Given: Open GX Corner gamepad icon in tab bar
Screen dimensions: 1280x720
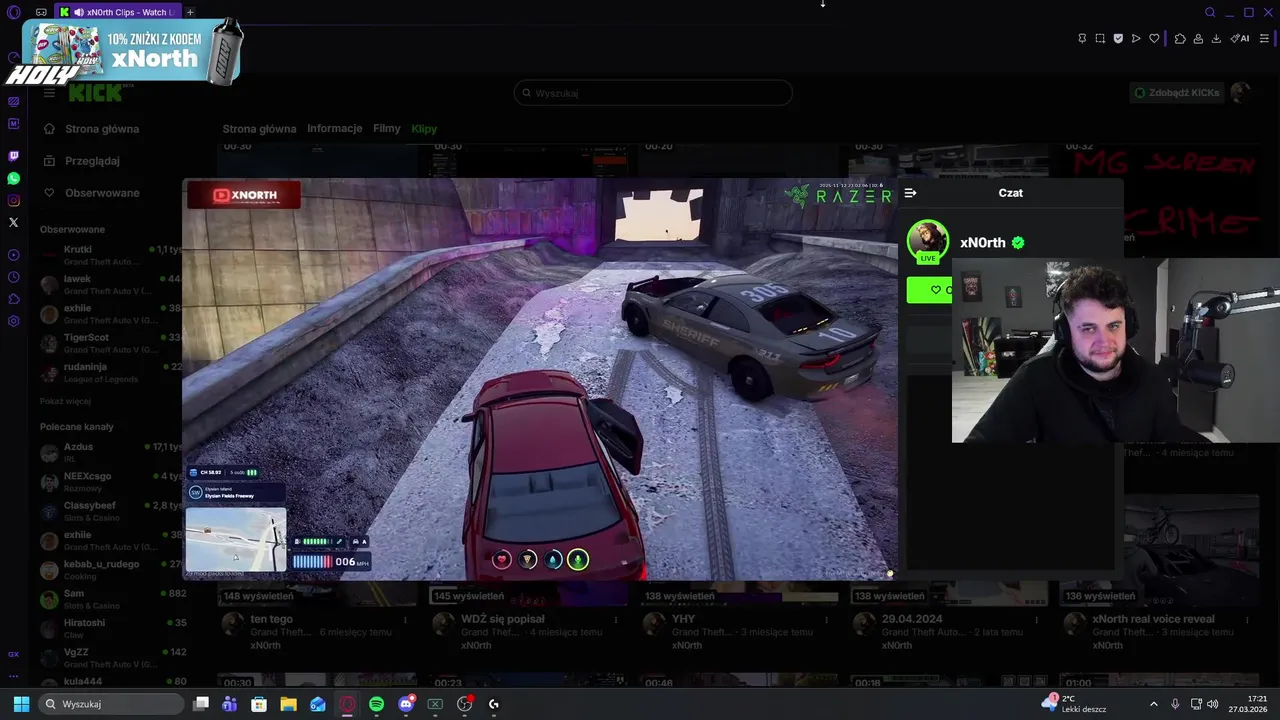Looking at the screenshot, I should pos(41,12).
